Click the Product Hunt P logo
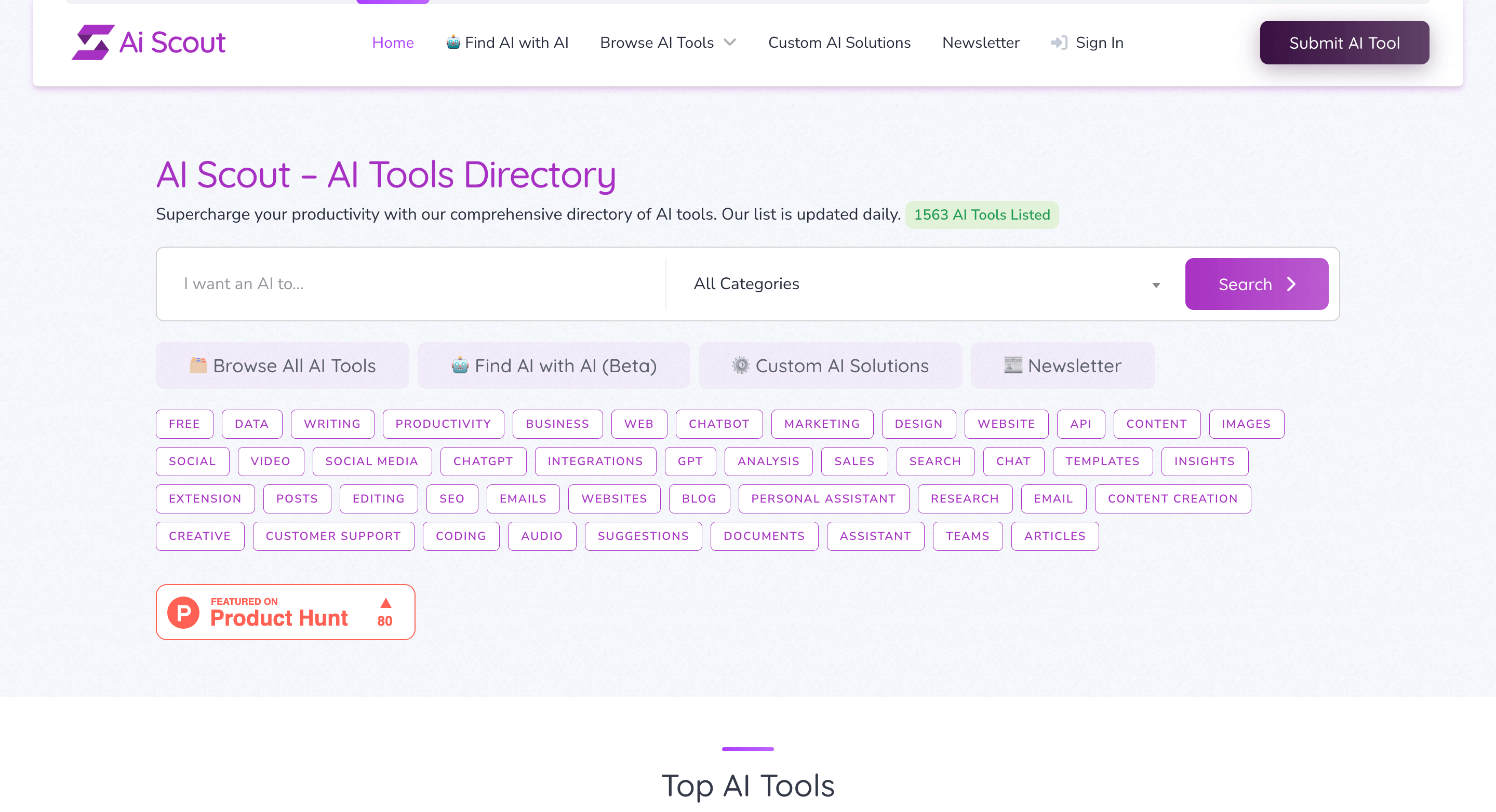The image size is (1496, 812). pos(183,612)
